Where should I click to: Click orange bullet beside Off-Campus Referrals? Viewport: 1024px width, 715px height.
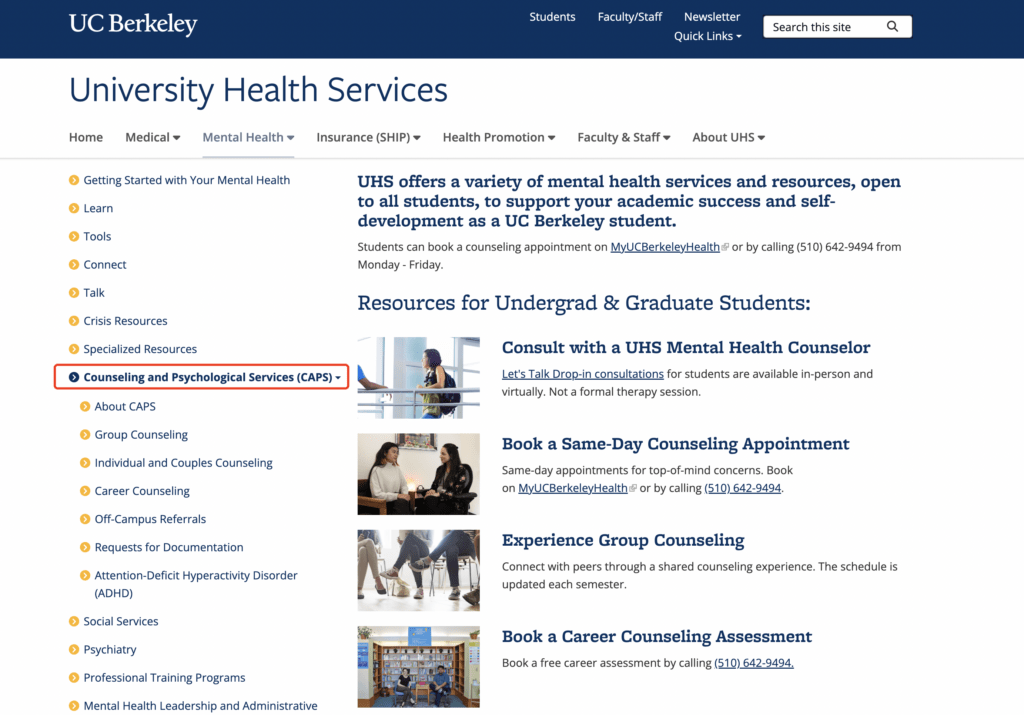click(85, 518)
